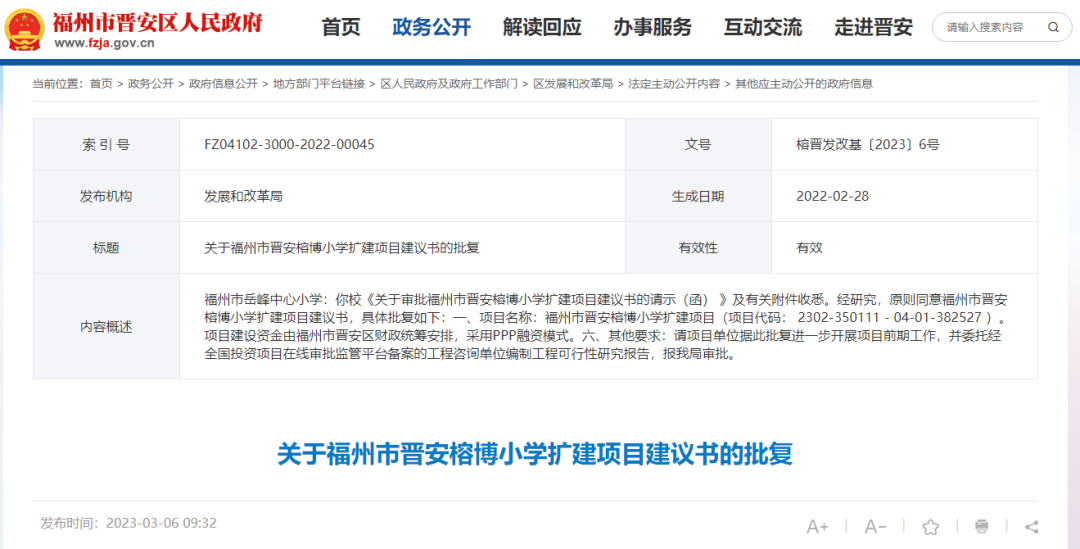Open the 走进晋安 menu item

click(873, 28)
